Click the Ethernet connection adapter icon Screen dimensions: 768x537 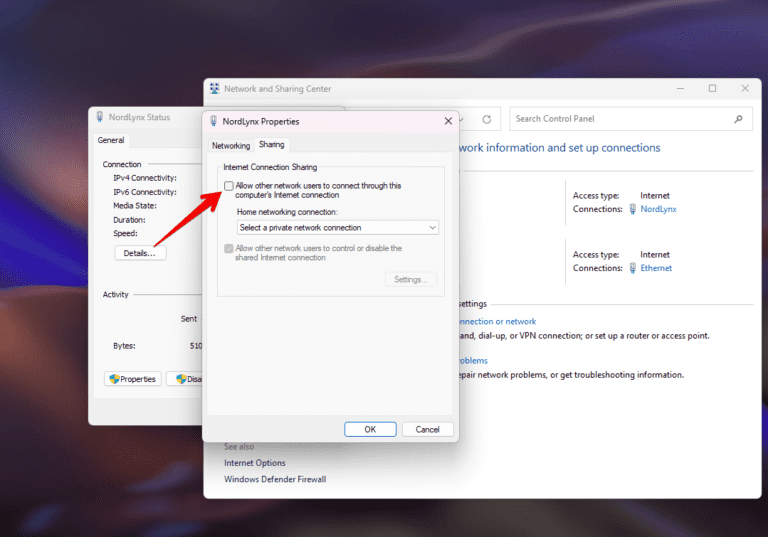pos(632,268)
